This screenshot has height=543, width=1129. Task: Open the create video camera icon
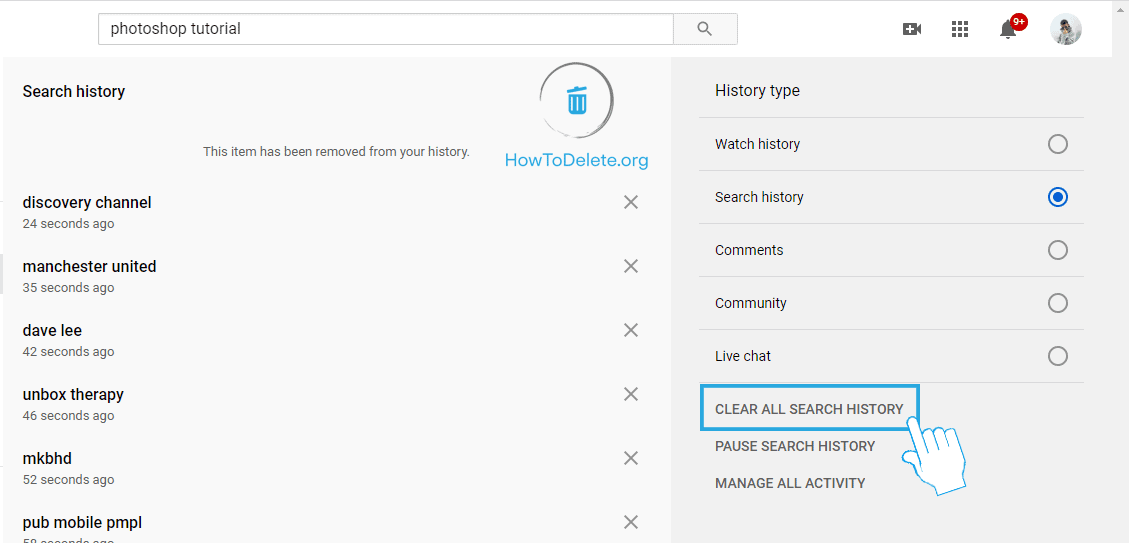tap(911, 29)
